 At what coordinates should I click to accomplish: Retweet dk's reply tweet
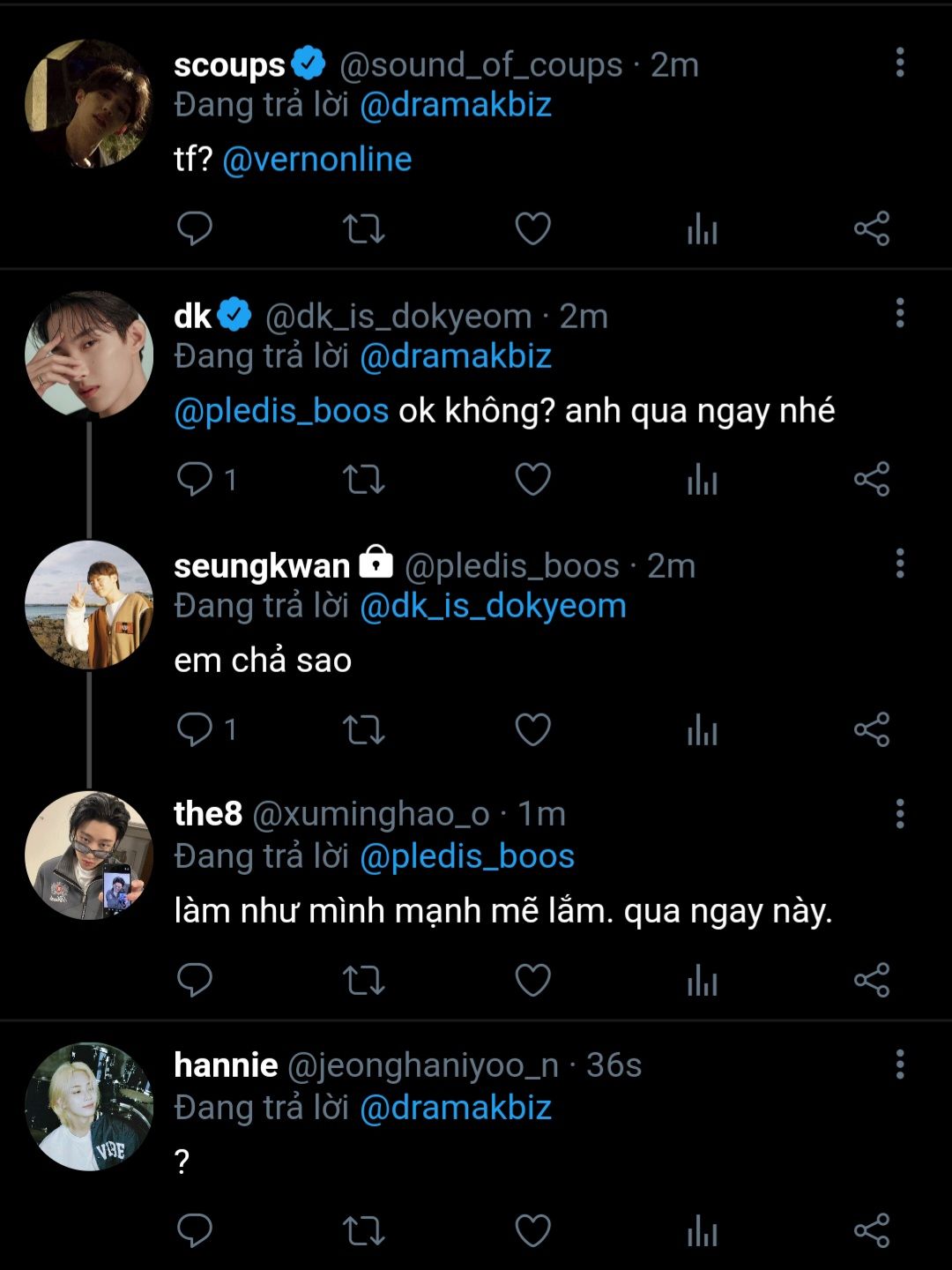pos(363,480)
